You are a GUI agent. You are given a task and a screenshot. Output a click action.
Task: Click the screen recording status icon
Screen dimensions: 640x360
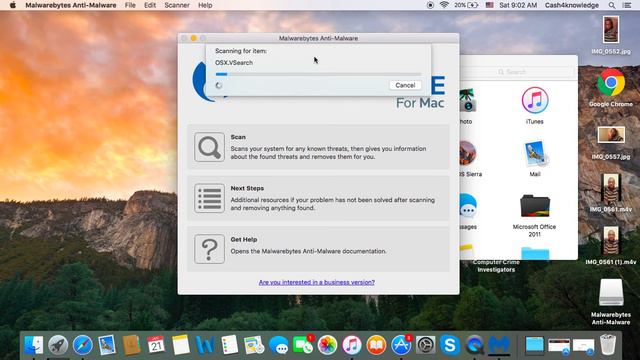click(x=430, y=5)
